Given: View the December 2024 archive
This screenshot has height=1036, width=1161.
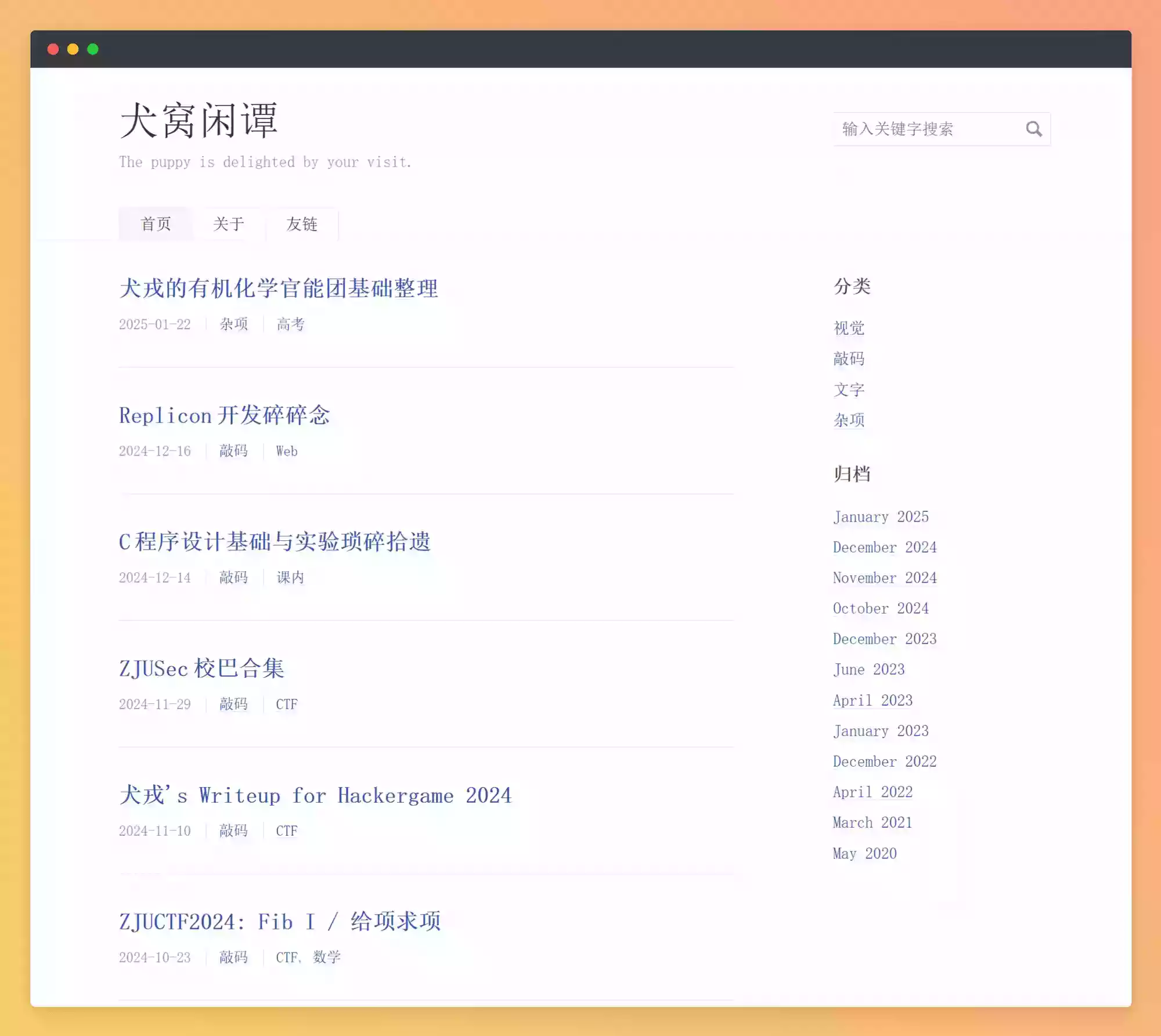Looking at the screenshot, I should tap(884, 547).
